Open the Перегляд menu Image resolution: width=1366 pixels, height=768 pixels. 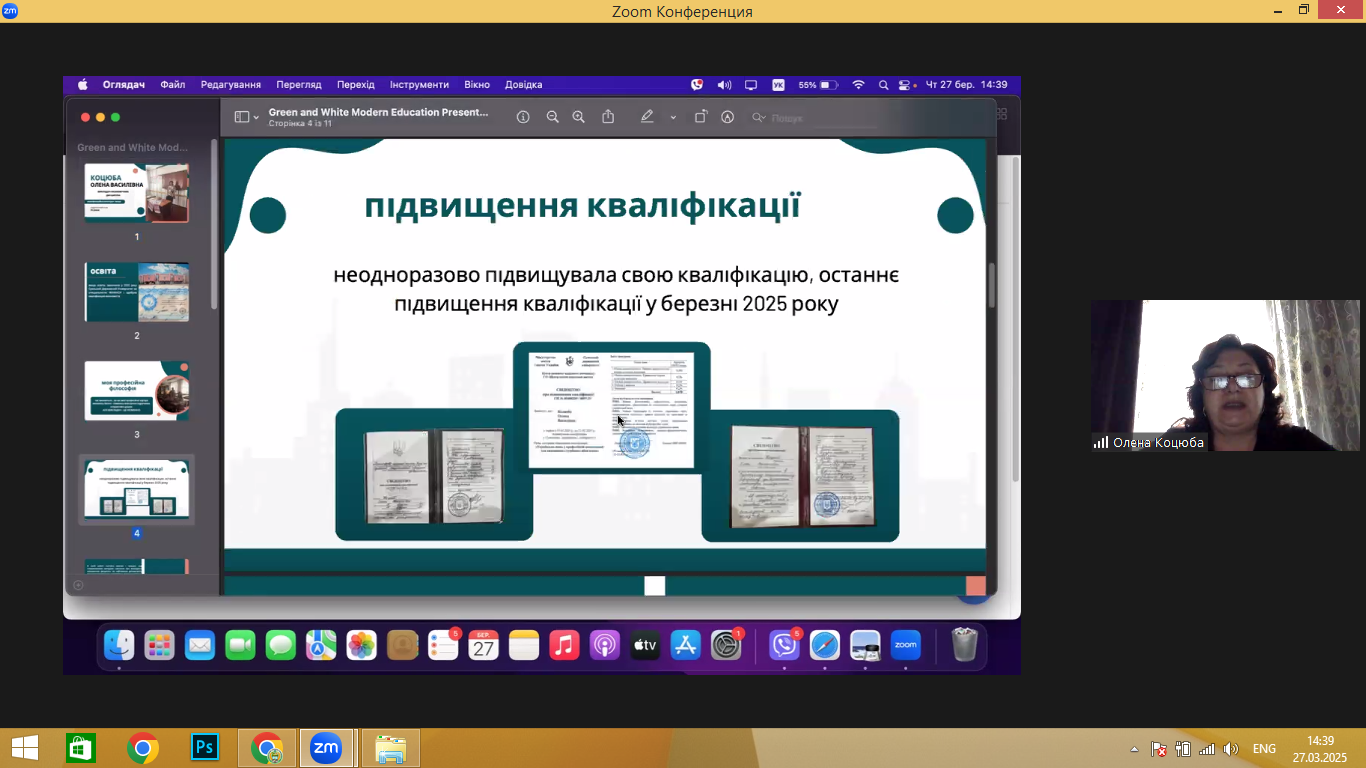(x=299, y=85)
